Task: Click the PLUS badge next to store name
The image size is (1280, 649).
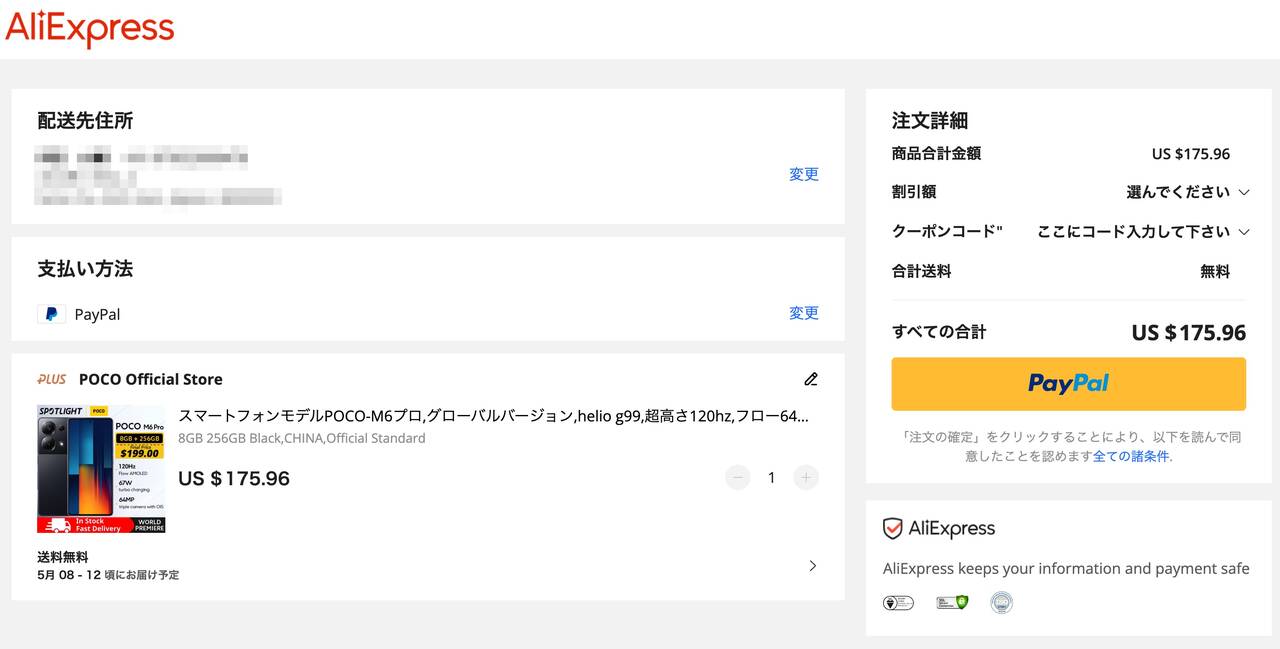Action: pos(52,379)
